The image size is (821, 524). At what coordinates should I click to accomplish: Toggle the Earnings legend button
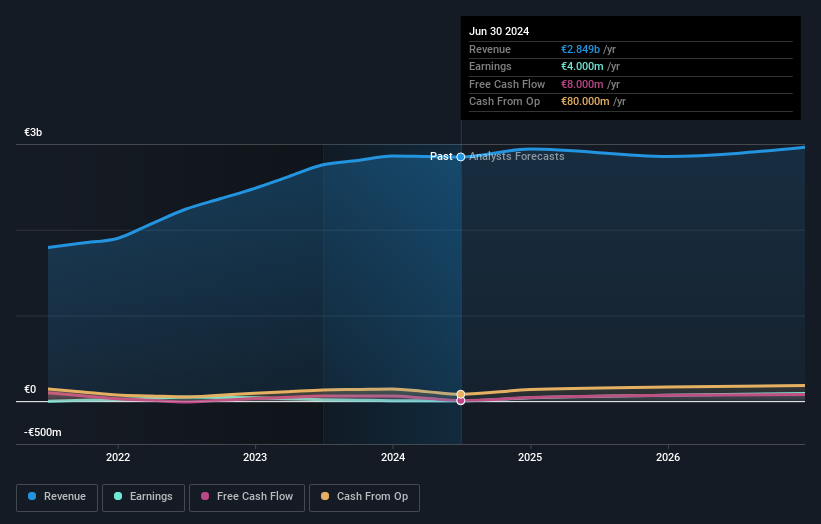[143, 497]
